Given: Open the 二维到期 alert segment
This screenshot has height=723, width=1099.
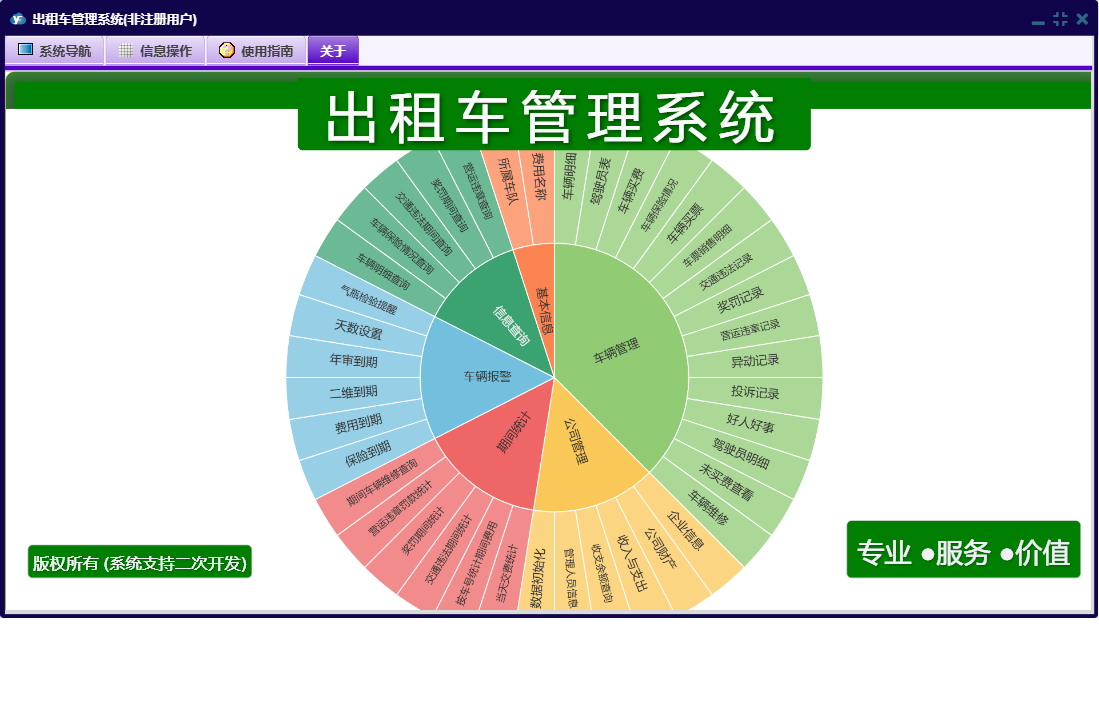Looking at the screenshot, I should click(353, 392).
